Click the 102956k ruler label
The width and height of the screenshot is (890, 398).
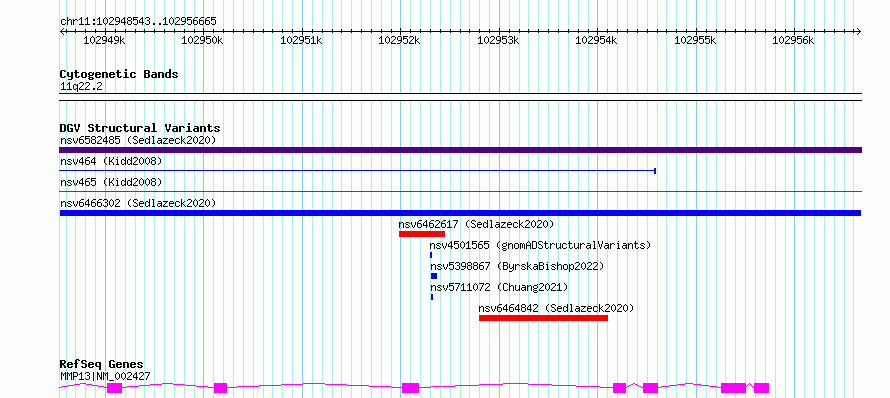pyautogui.click(x=794, y=40)
